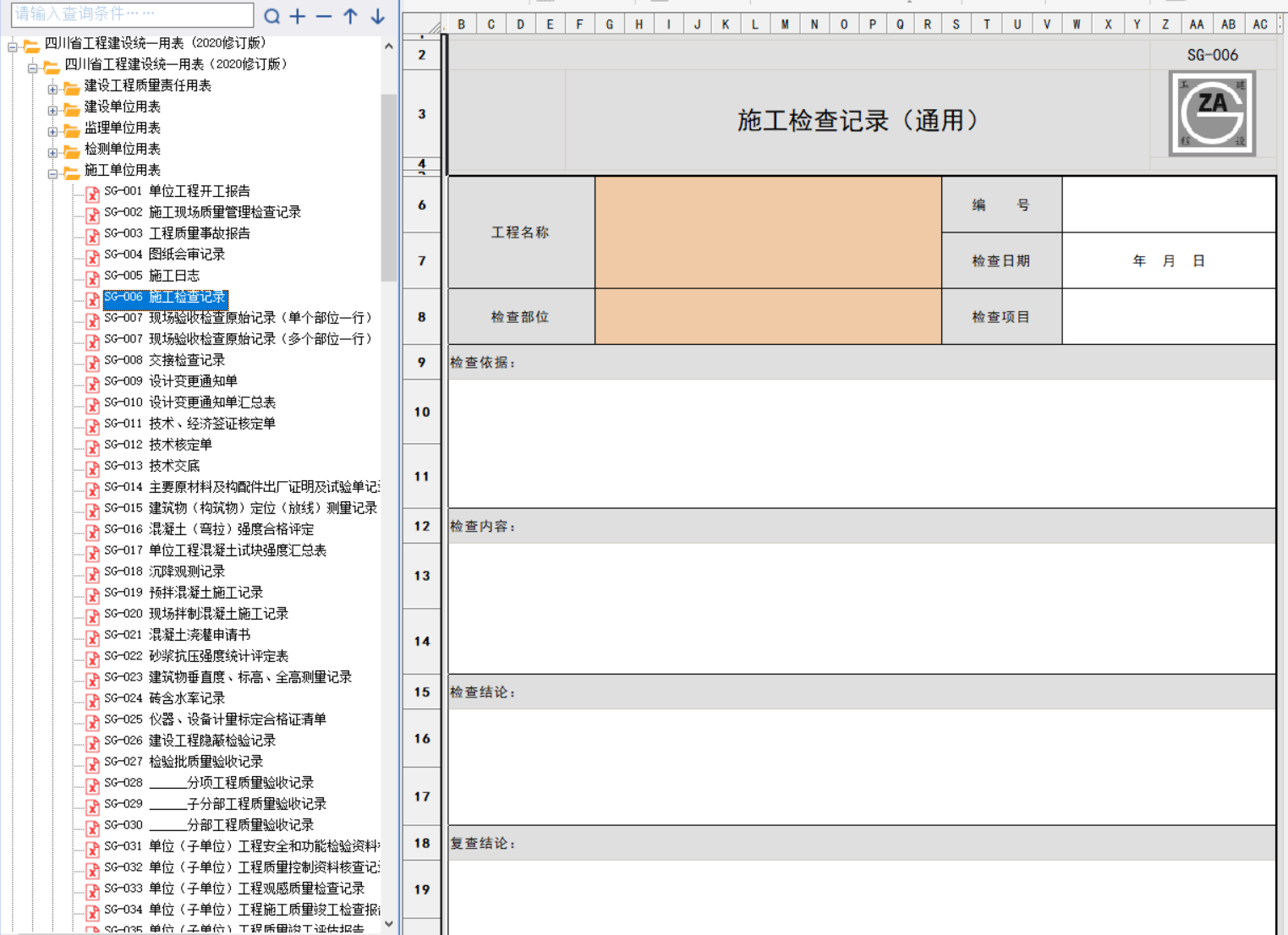Image resolution: width=1288 pixels, height=935 pixels.
Task: Click the 检查结论 content area
Action: pyautogui.click(x=862, y=767)
